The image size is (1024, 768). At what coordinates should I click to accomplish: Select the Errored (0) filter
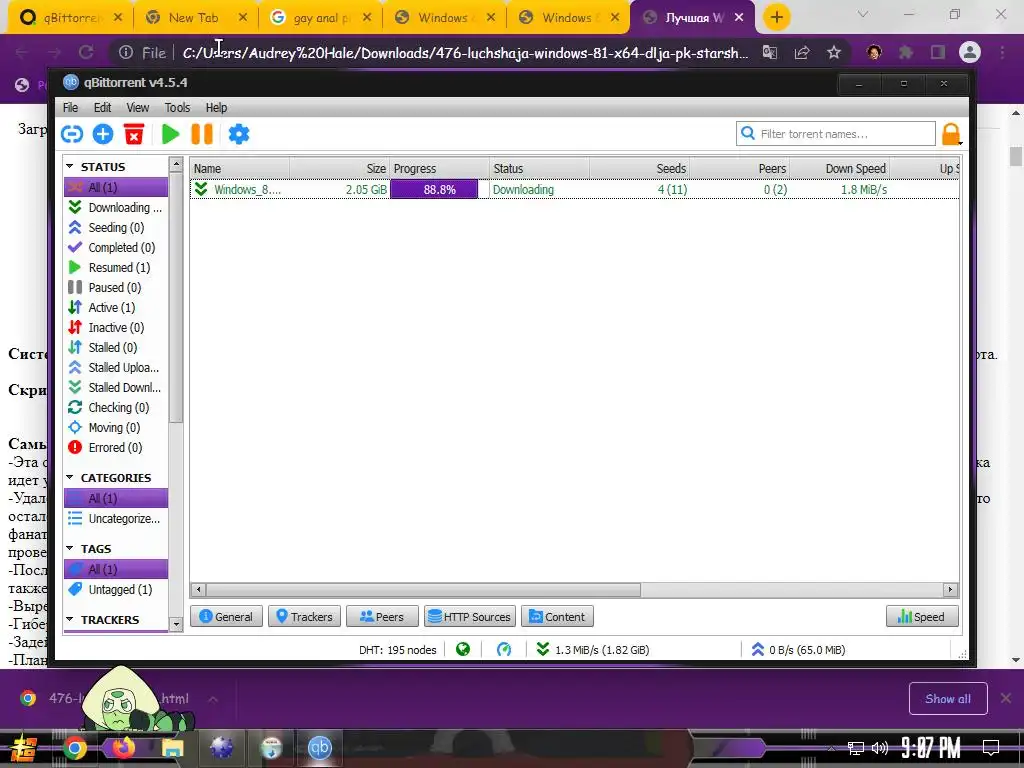click(116, 448)
